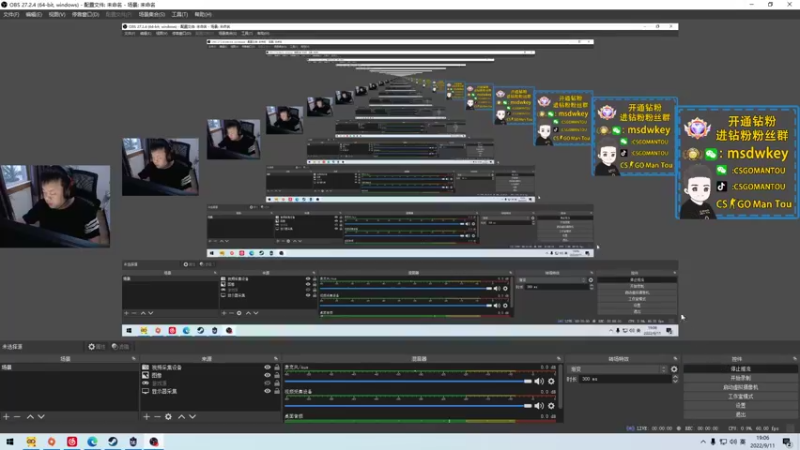Move scene down with the scenes panel arrow
The width and height of the screenshot is (800, 450).
pyautogui.click(x=41, y=417)
